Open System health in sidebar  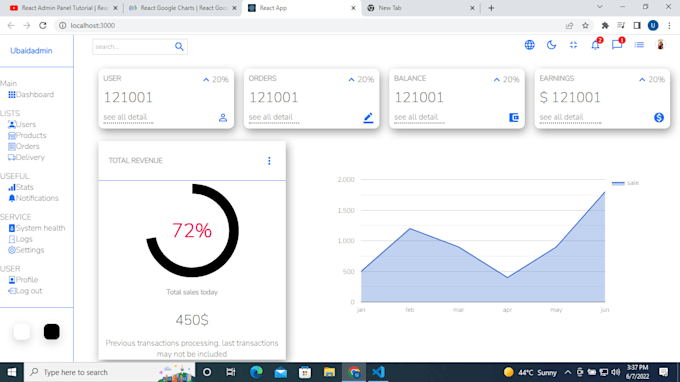[x=36, y=228]
